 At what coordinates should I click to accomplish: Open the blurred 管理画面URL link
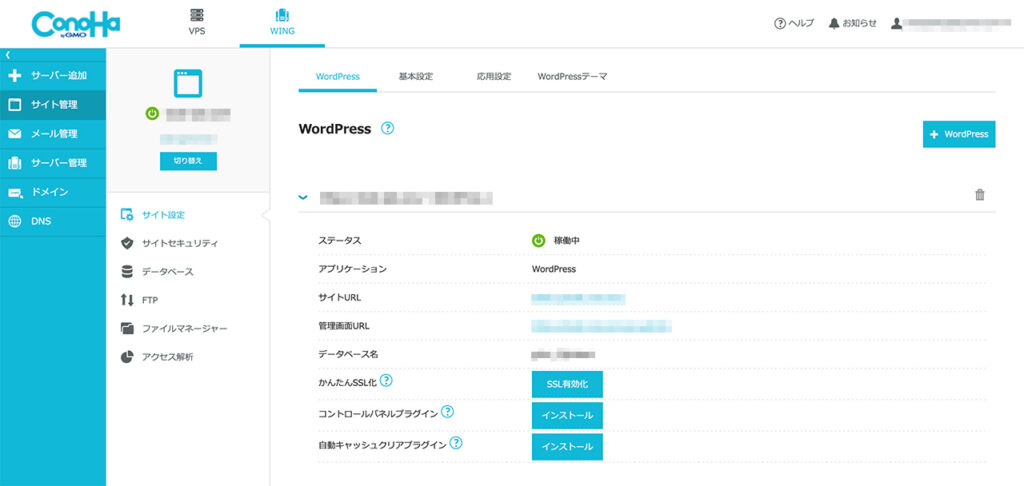point(601,326)
